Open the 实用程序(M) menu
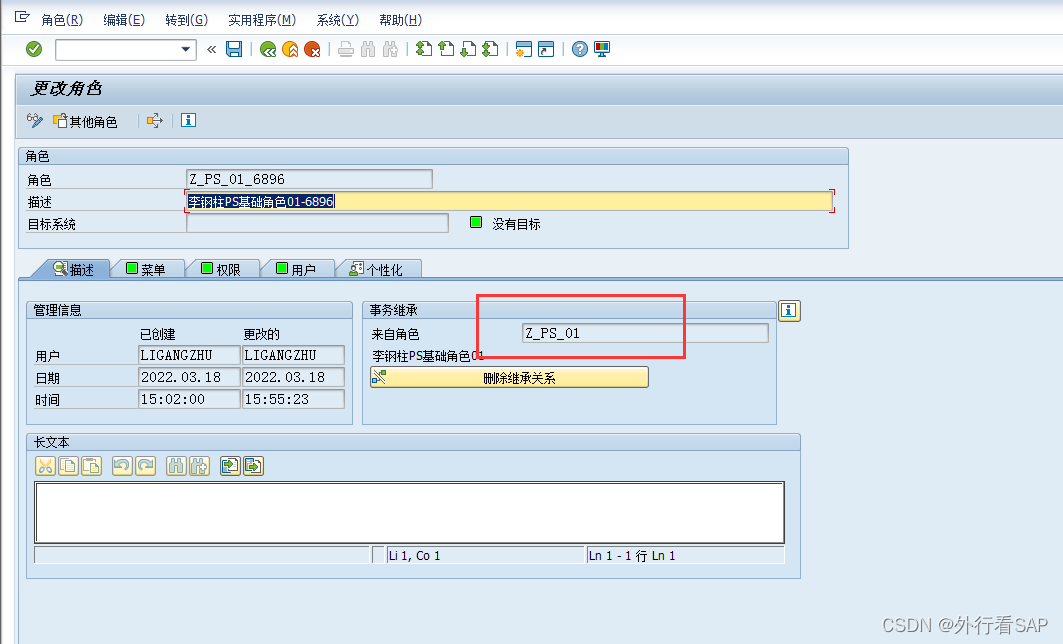This screenshot has width=1063, height=644. point(262,20)
